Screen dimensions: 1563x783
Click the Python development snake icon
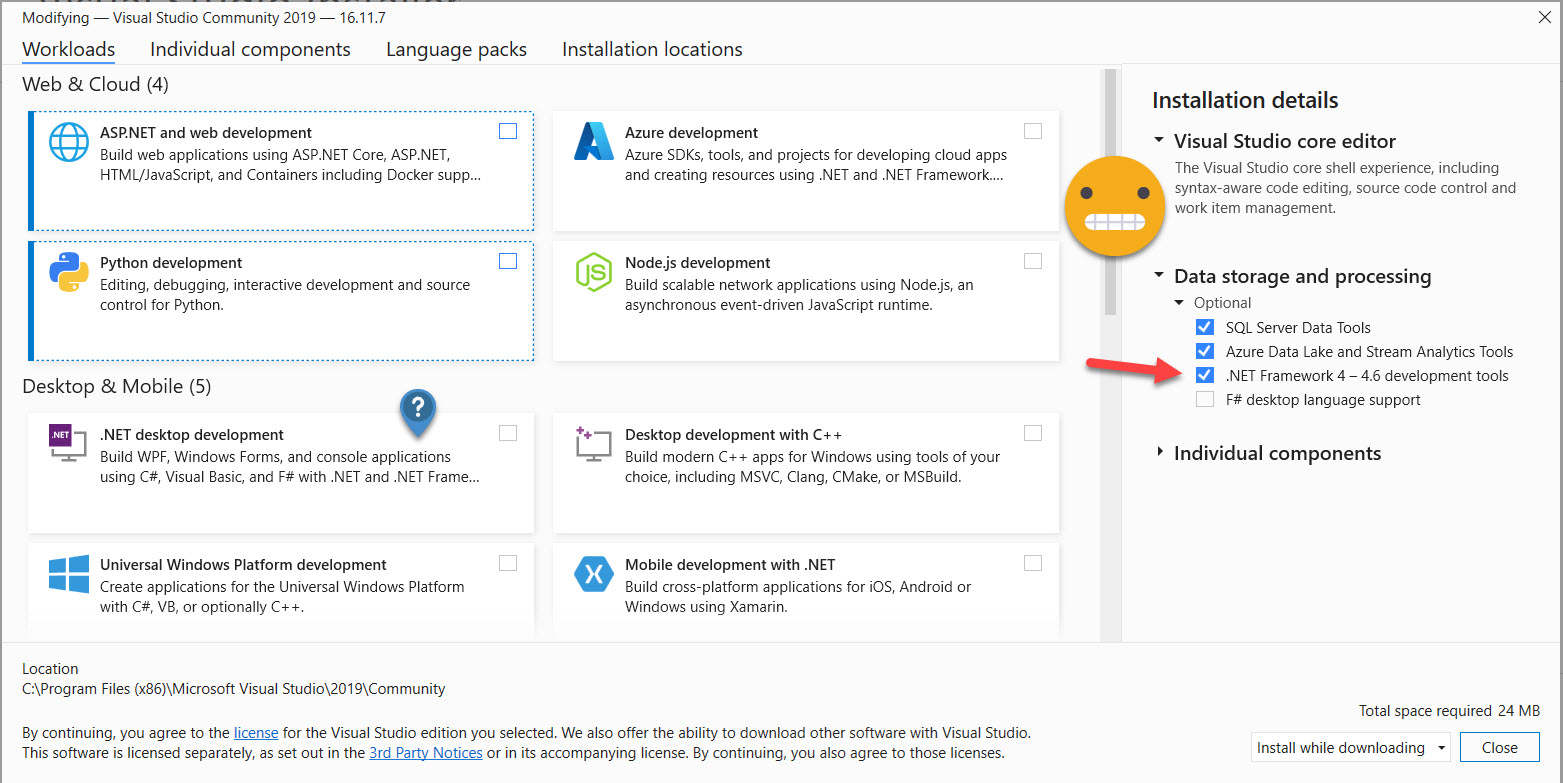[x=69, y=272]
